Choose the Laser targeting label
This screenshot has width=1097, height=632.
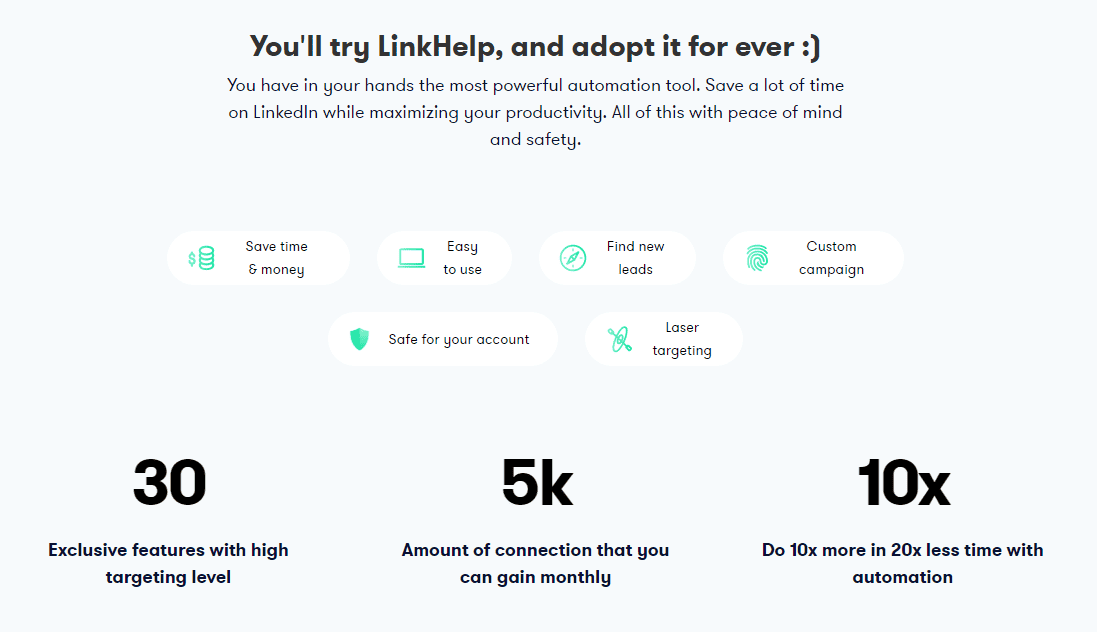[682, 339]
